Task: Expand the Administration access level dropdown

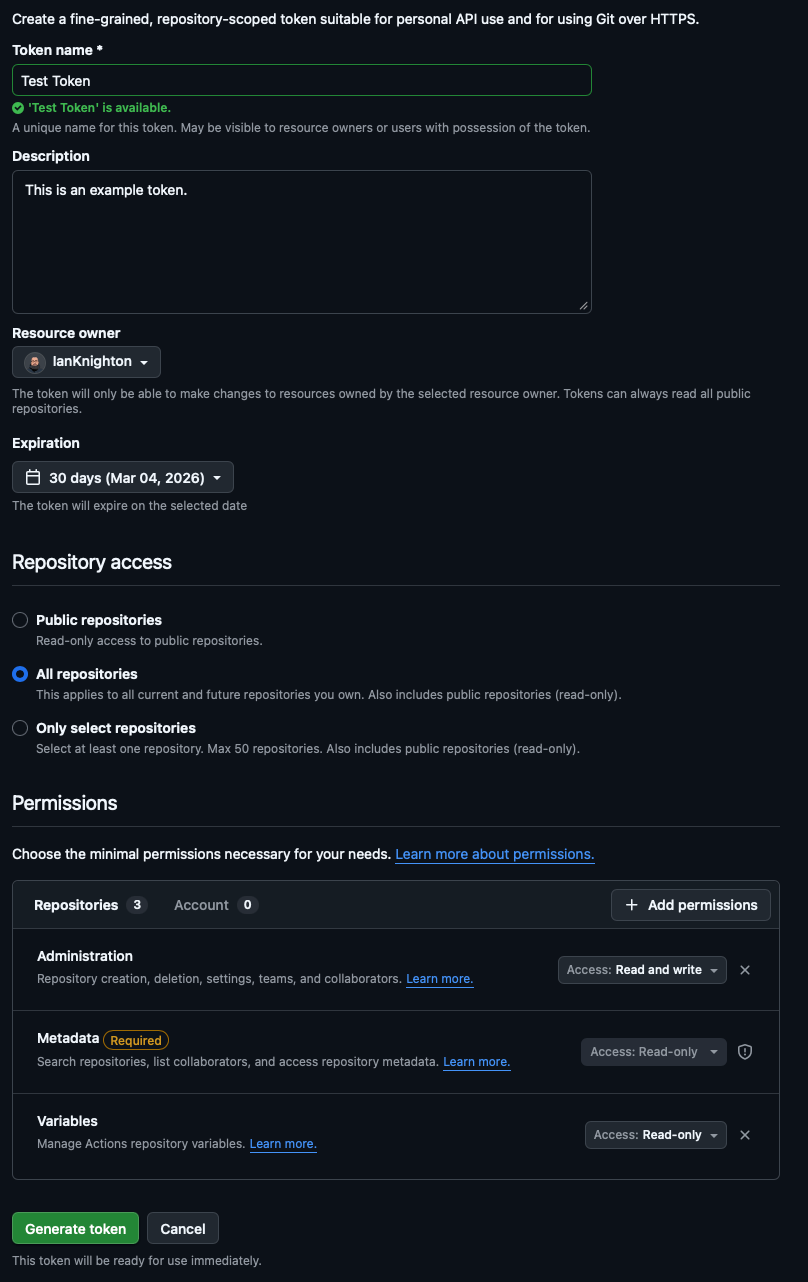Action: click(642, 970)
